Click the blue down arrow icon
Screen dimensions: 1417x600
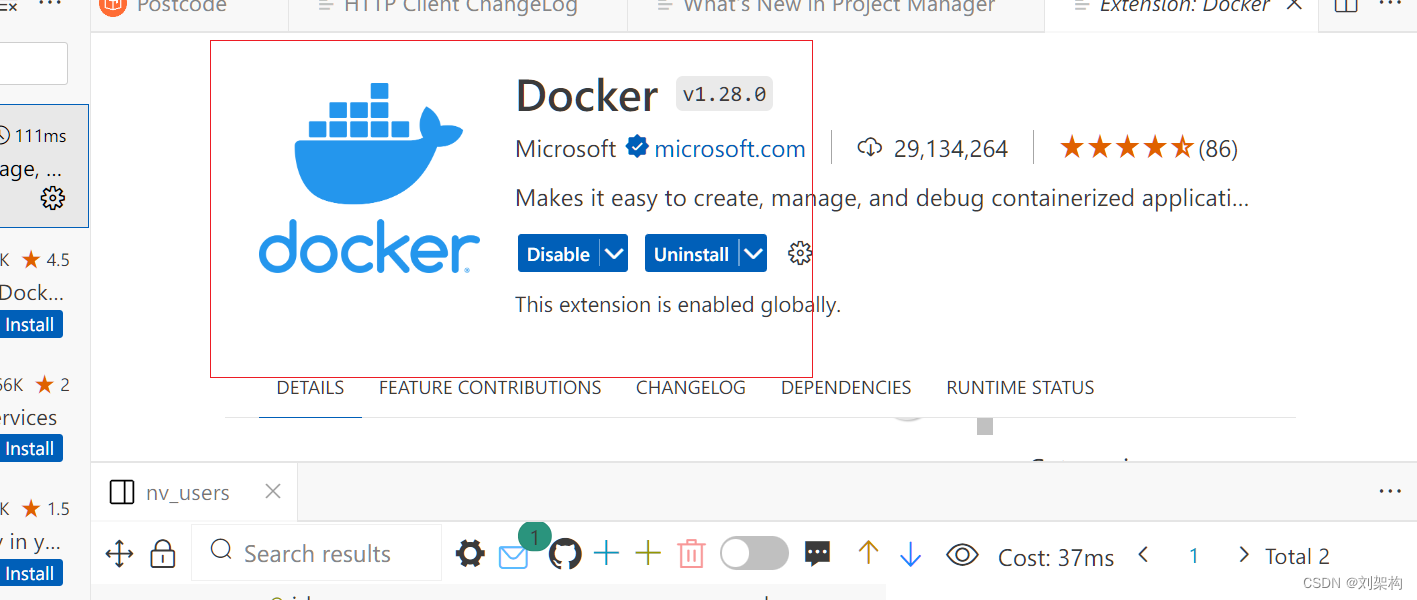pos(910,555)
